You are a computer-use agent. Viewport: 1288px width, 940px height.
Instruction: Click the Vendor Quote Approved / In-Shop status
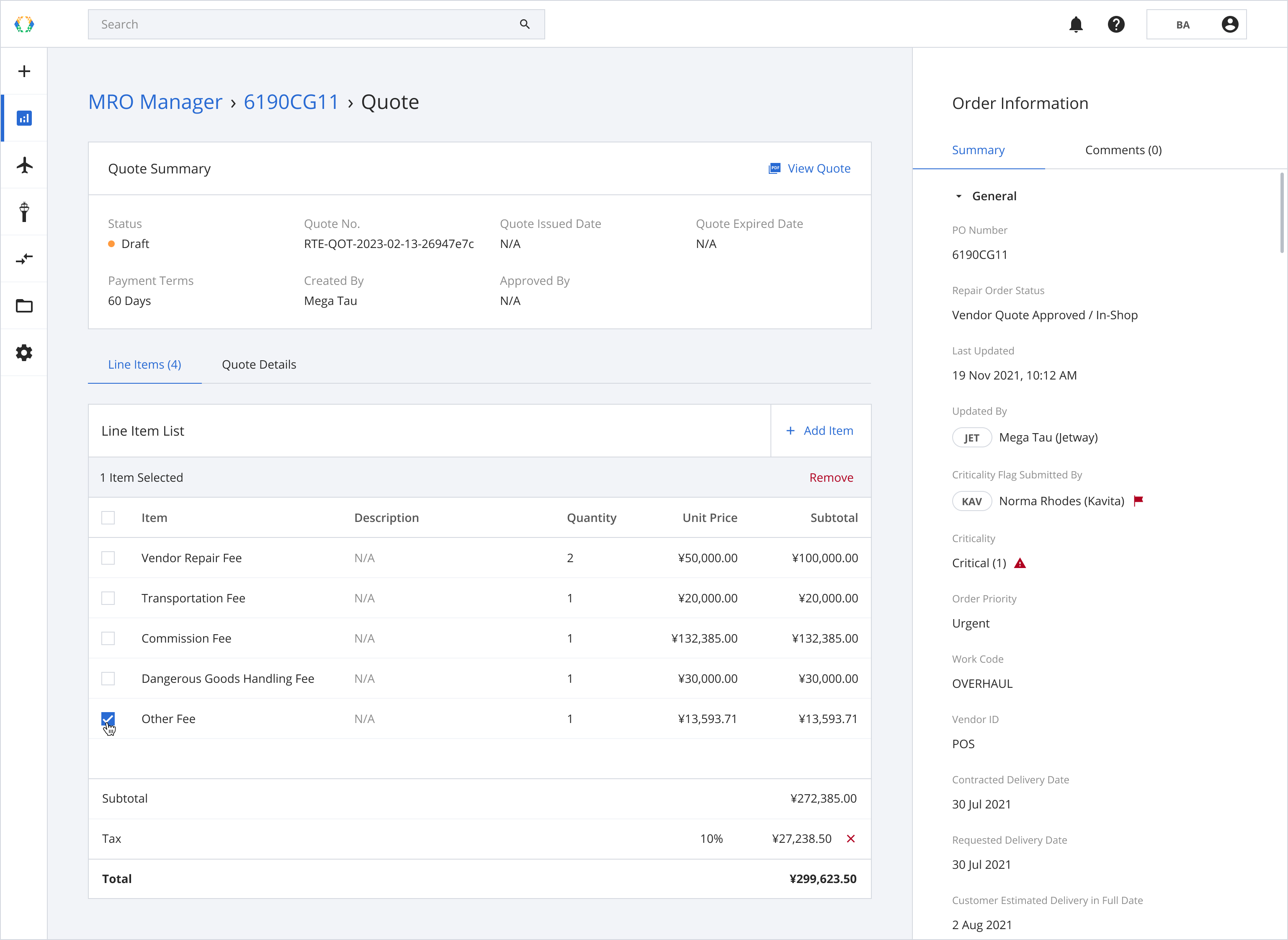click(1045, 315)
